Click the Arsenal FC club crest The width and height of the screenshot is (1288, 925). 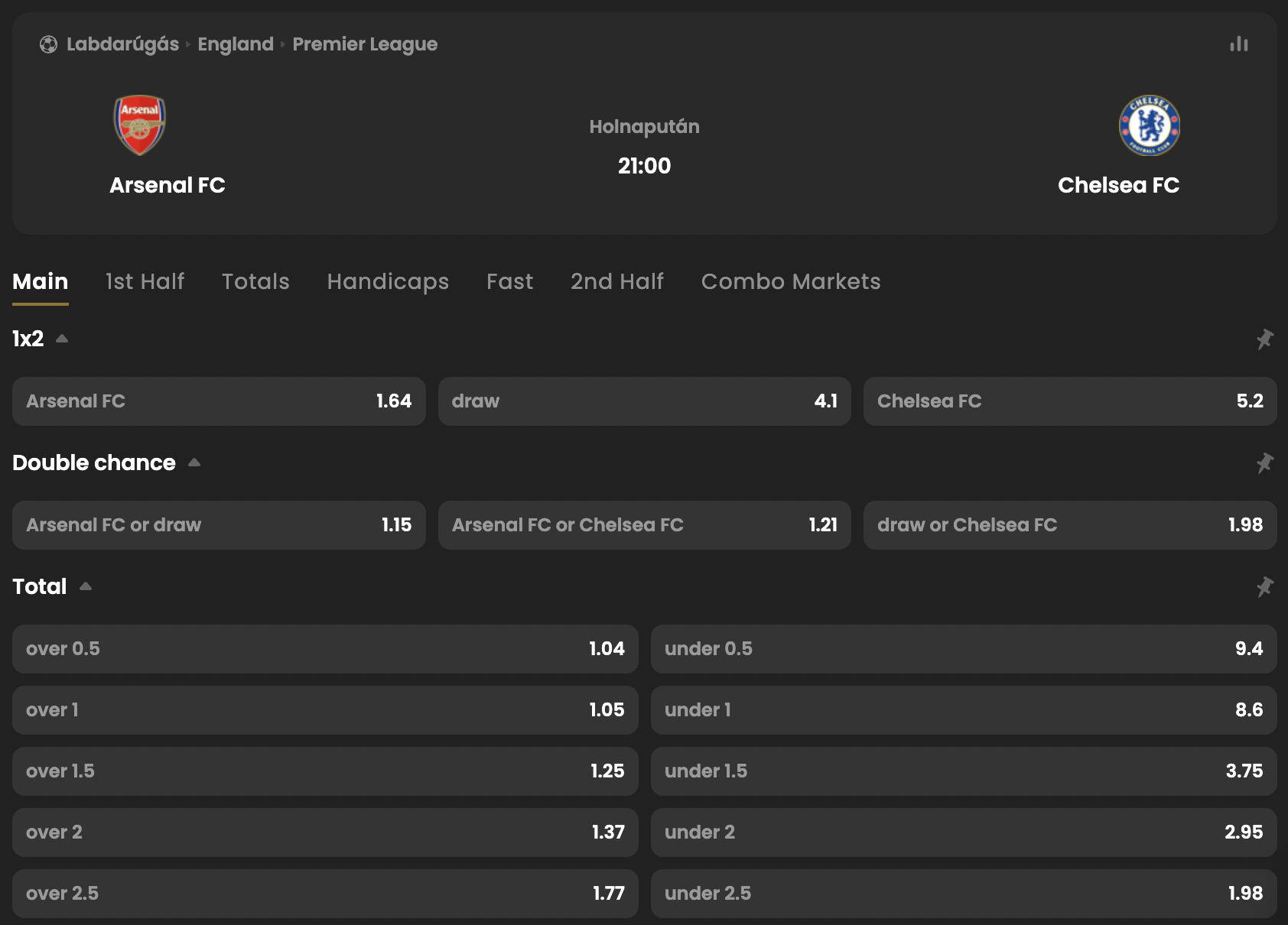point(140,125)
